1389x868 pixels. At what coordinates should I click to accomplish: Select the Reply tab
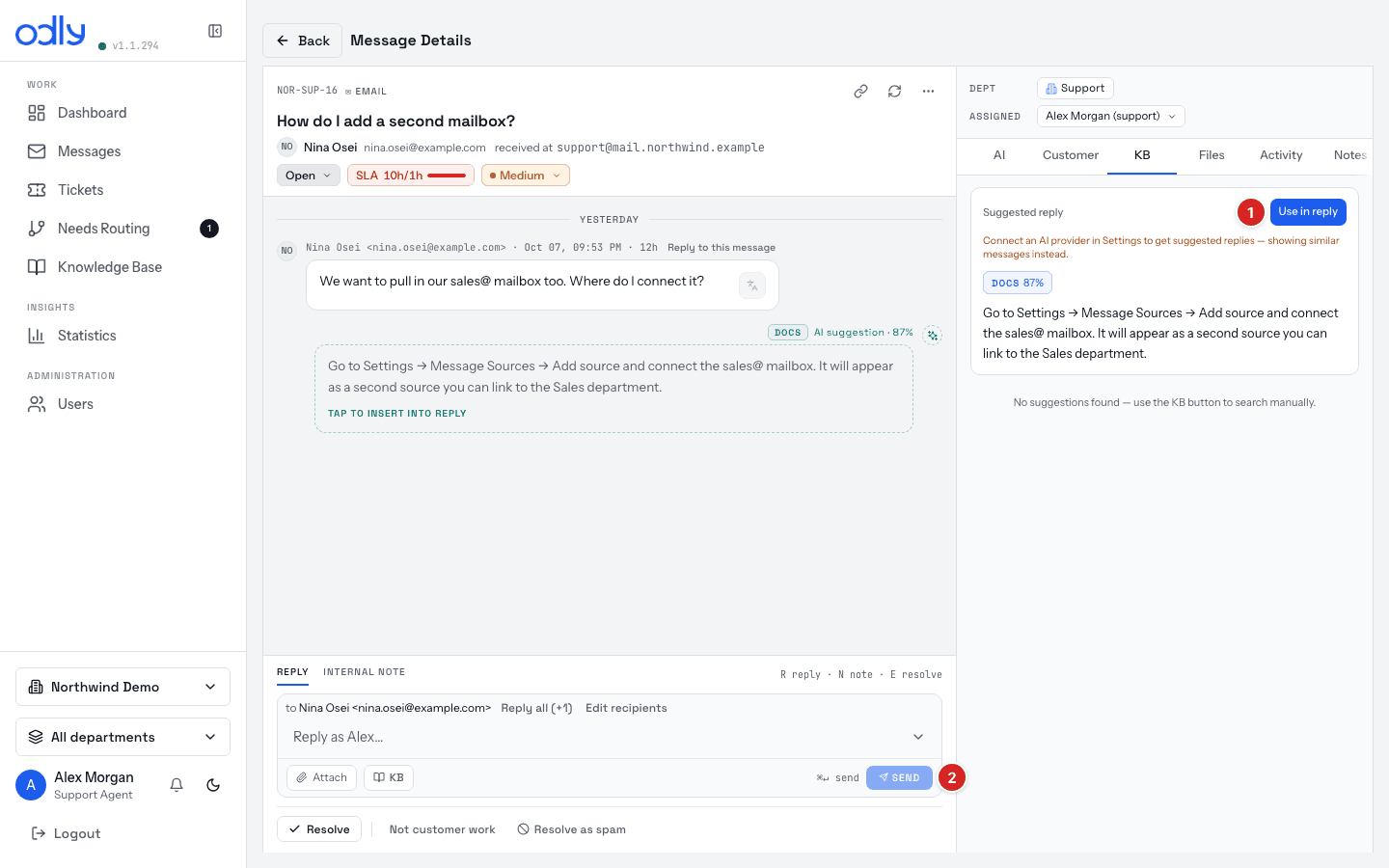pos(292,672)
